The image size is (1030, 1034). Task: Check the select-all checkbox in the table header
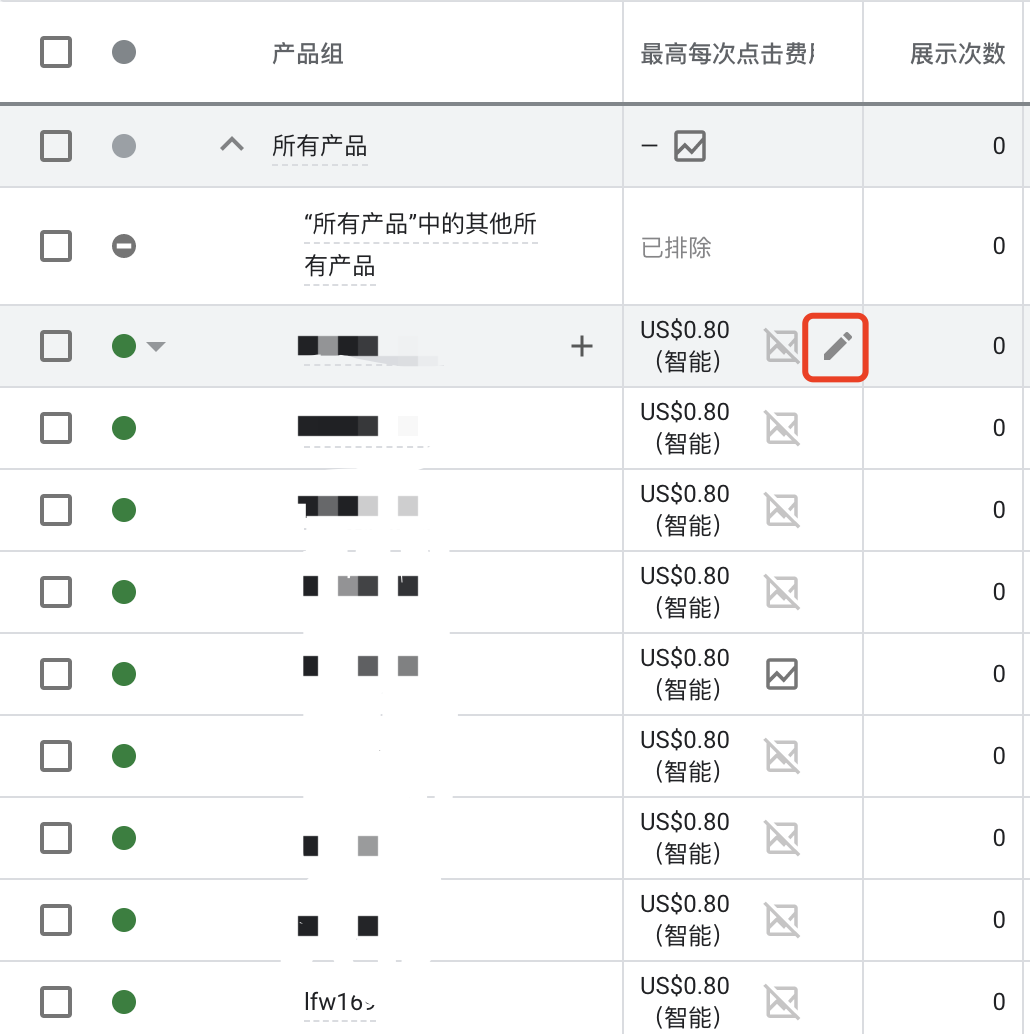point(55,52)
